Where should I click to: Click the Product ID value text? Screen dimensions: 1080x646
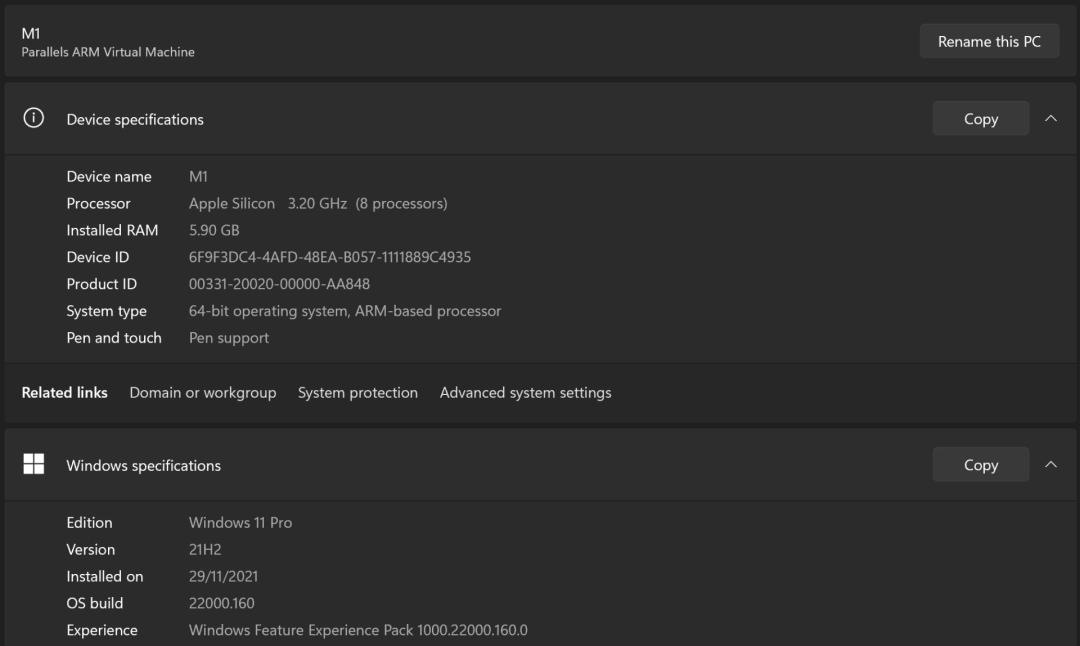point(279,284)
